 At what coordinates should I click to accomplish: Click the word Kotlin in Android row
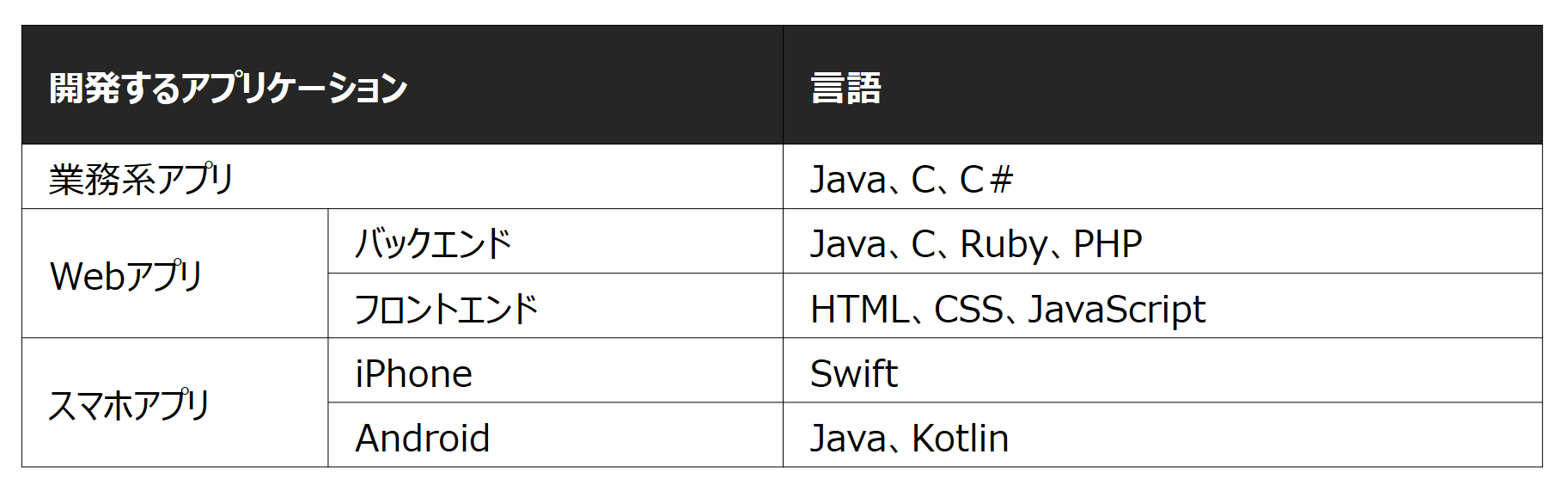pos(960,439)
